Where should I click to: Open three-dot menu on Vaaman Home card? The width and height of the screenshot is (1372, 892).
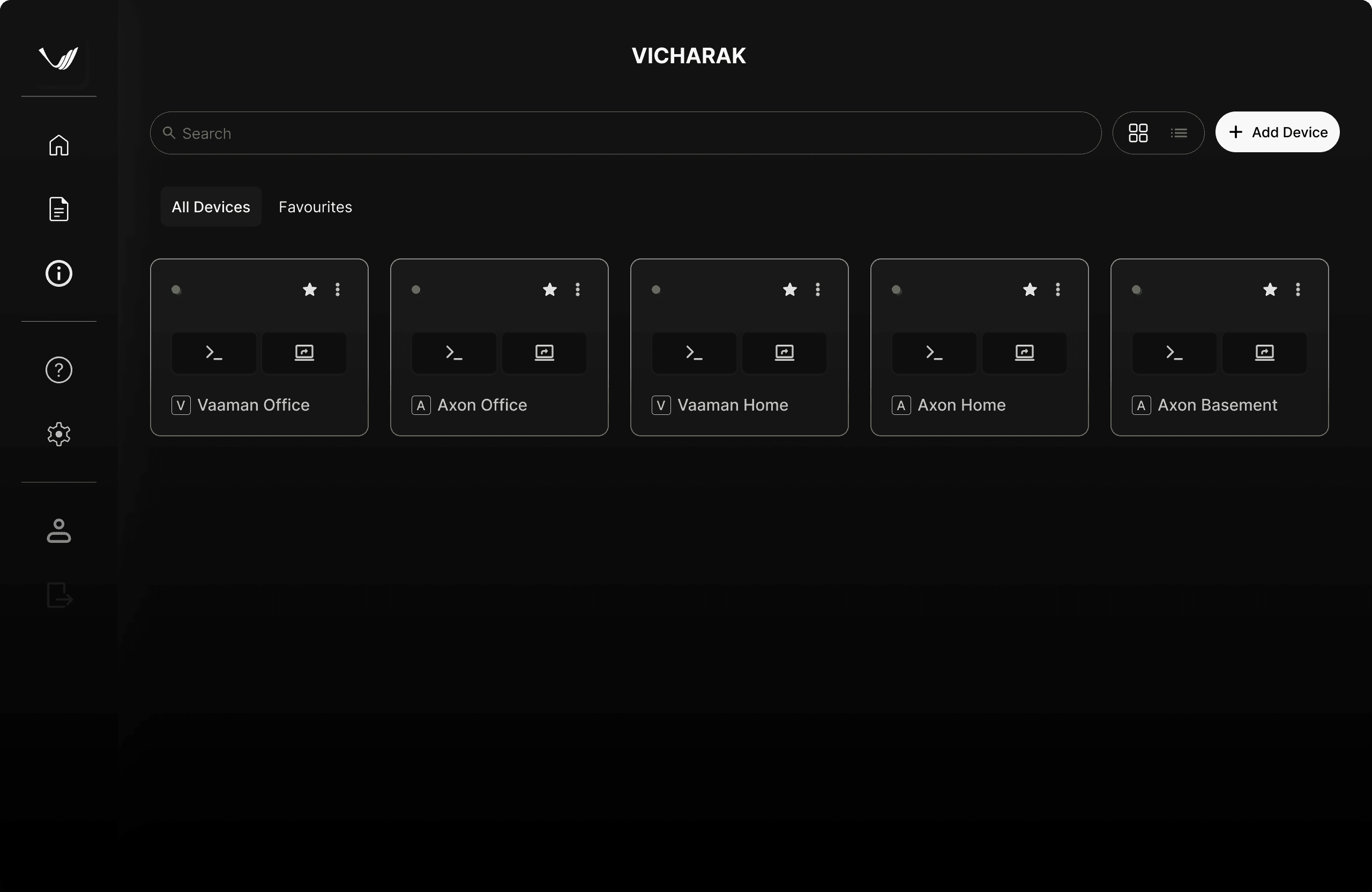817,289
